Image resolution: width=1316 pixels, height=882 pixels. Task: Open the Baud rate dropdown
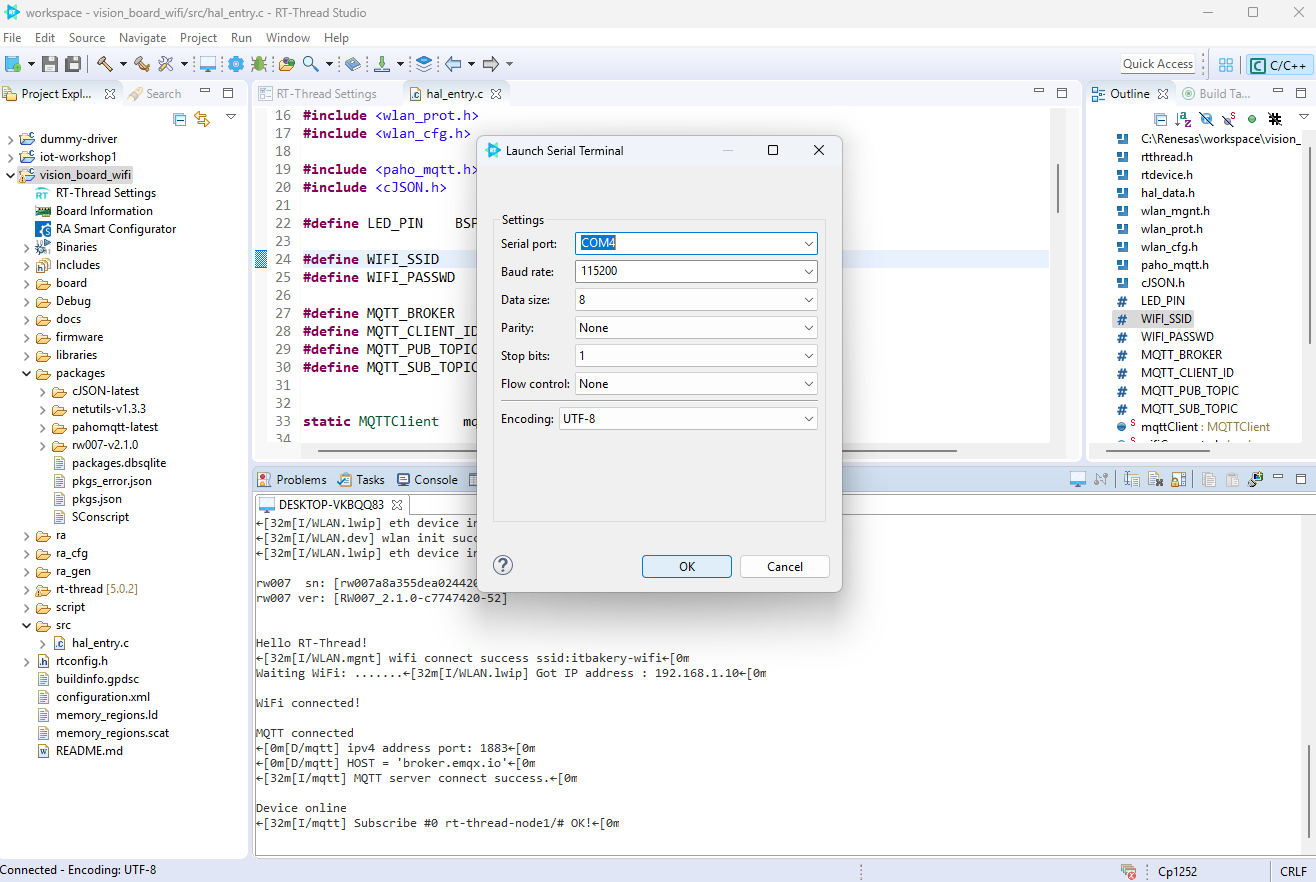tap(808, 272)
